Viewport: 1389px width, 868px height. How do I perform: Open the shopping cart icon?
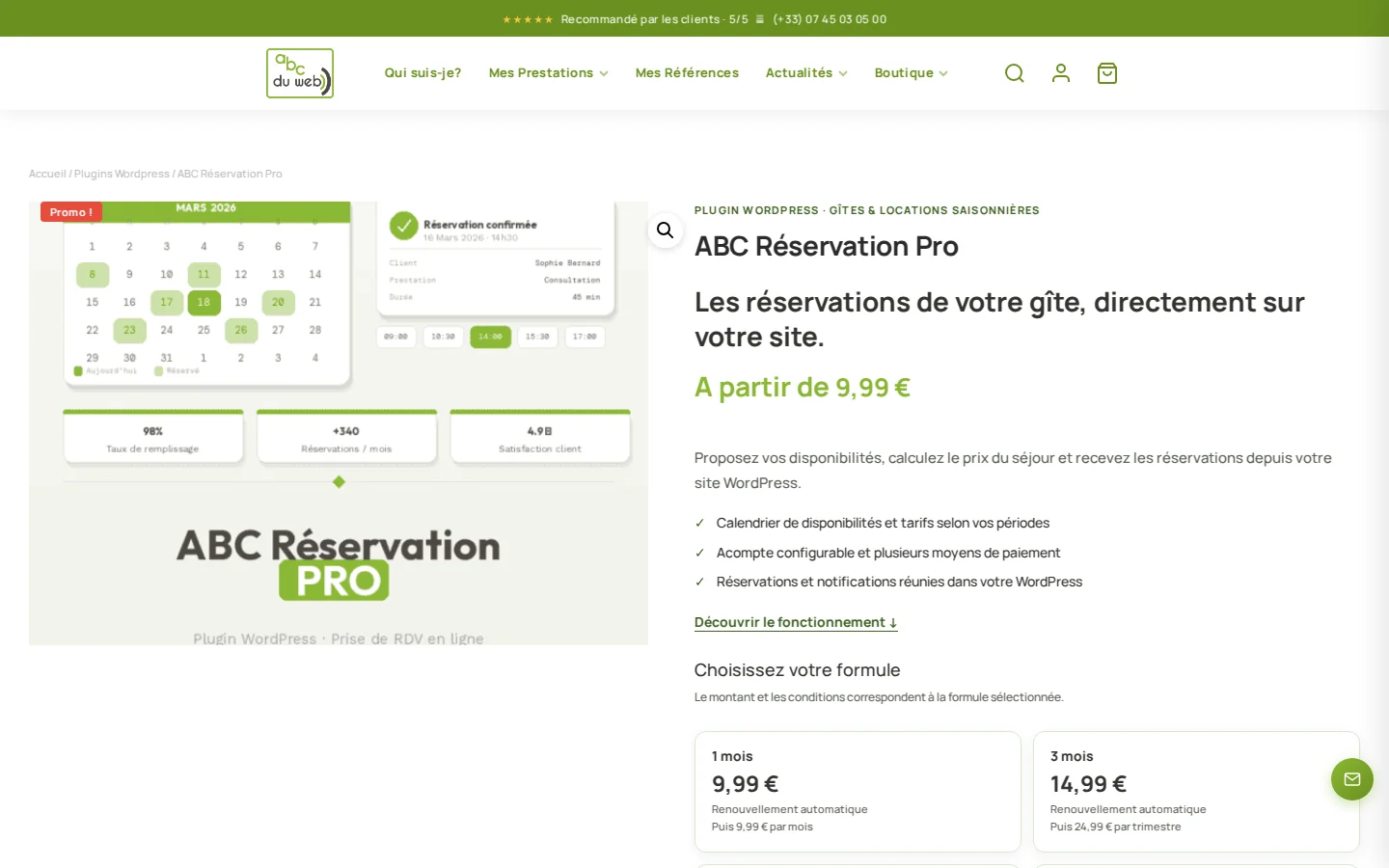click(x=1106, y=73)
